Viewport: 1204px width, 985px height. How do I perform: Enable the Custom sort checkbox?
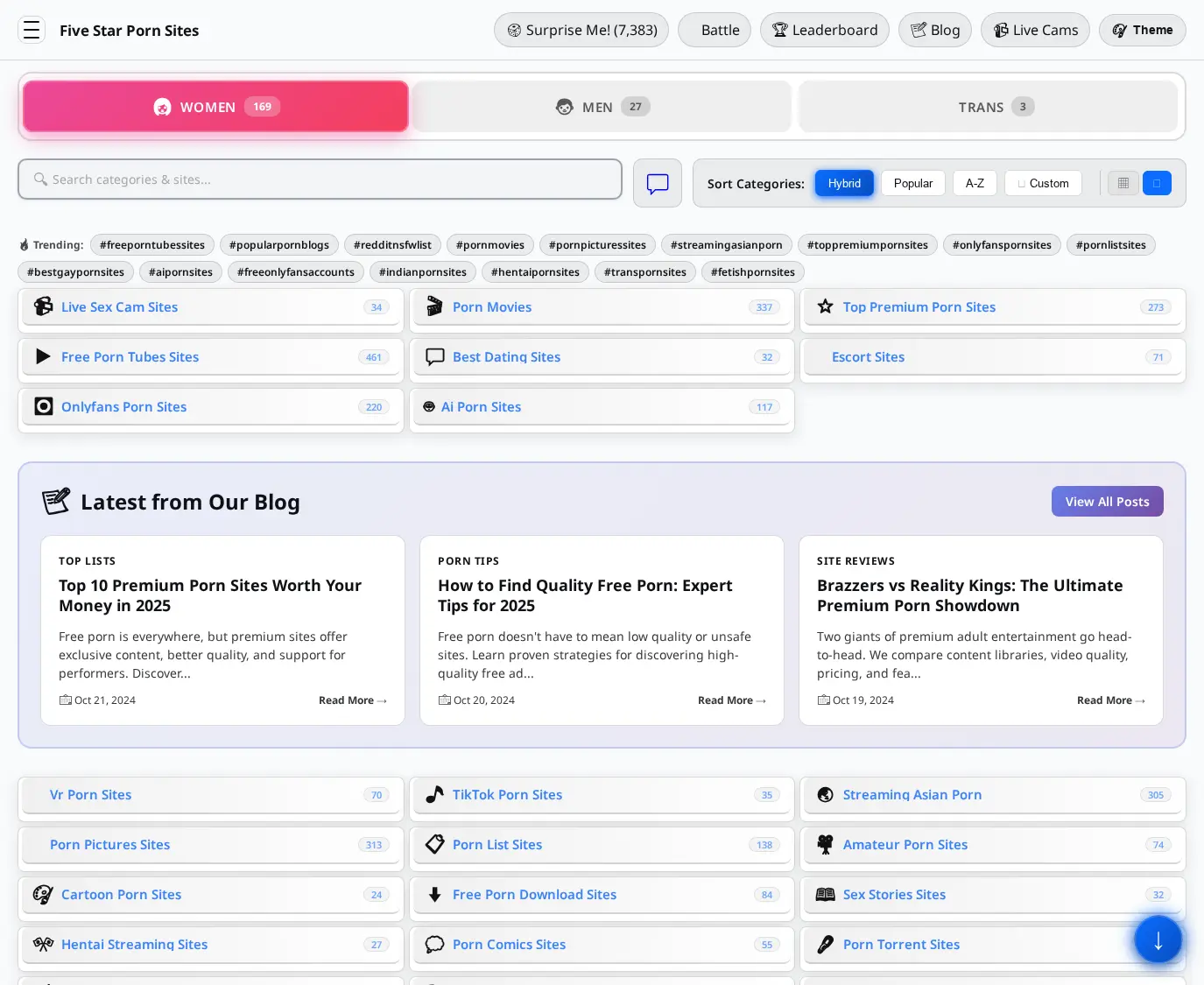click(1022, 184)
